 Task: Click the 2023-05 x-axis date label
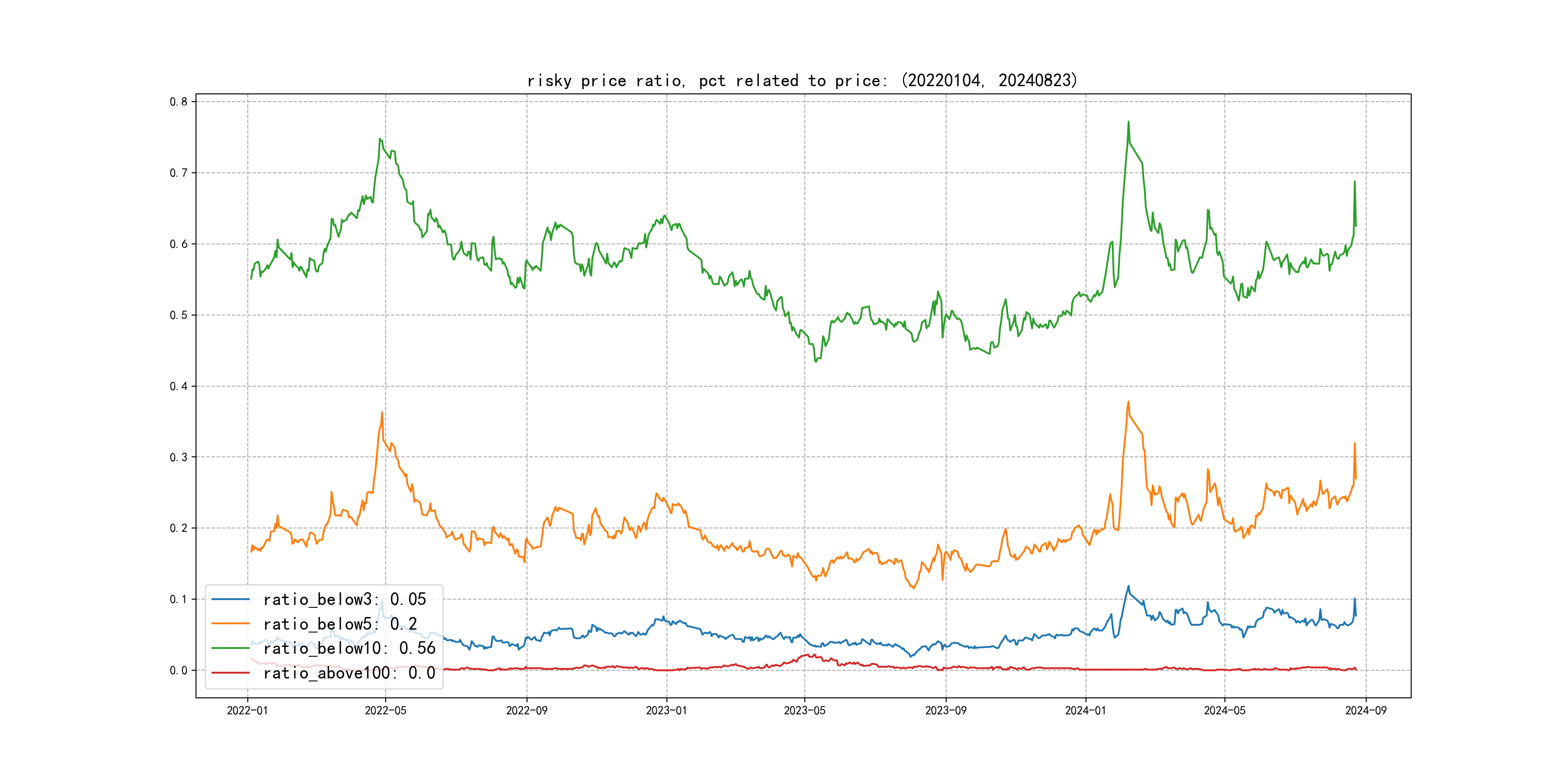(805, 710)
